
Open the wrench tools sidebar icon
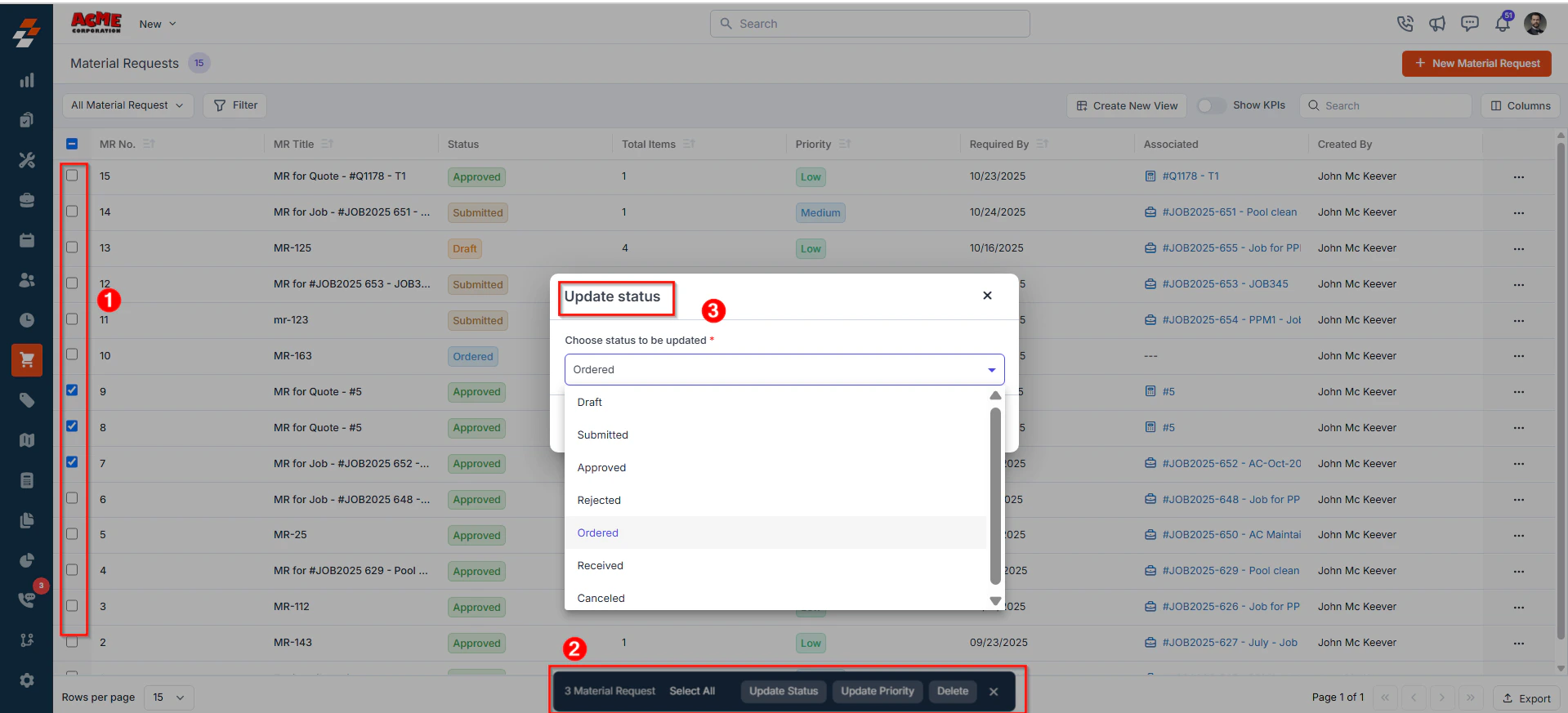27,160
